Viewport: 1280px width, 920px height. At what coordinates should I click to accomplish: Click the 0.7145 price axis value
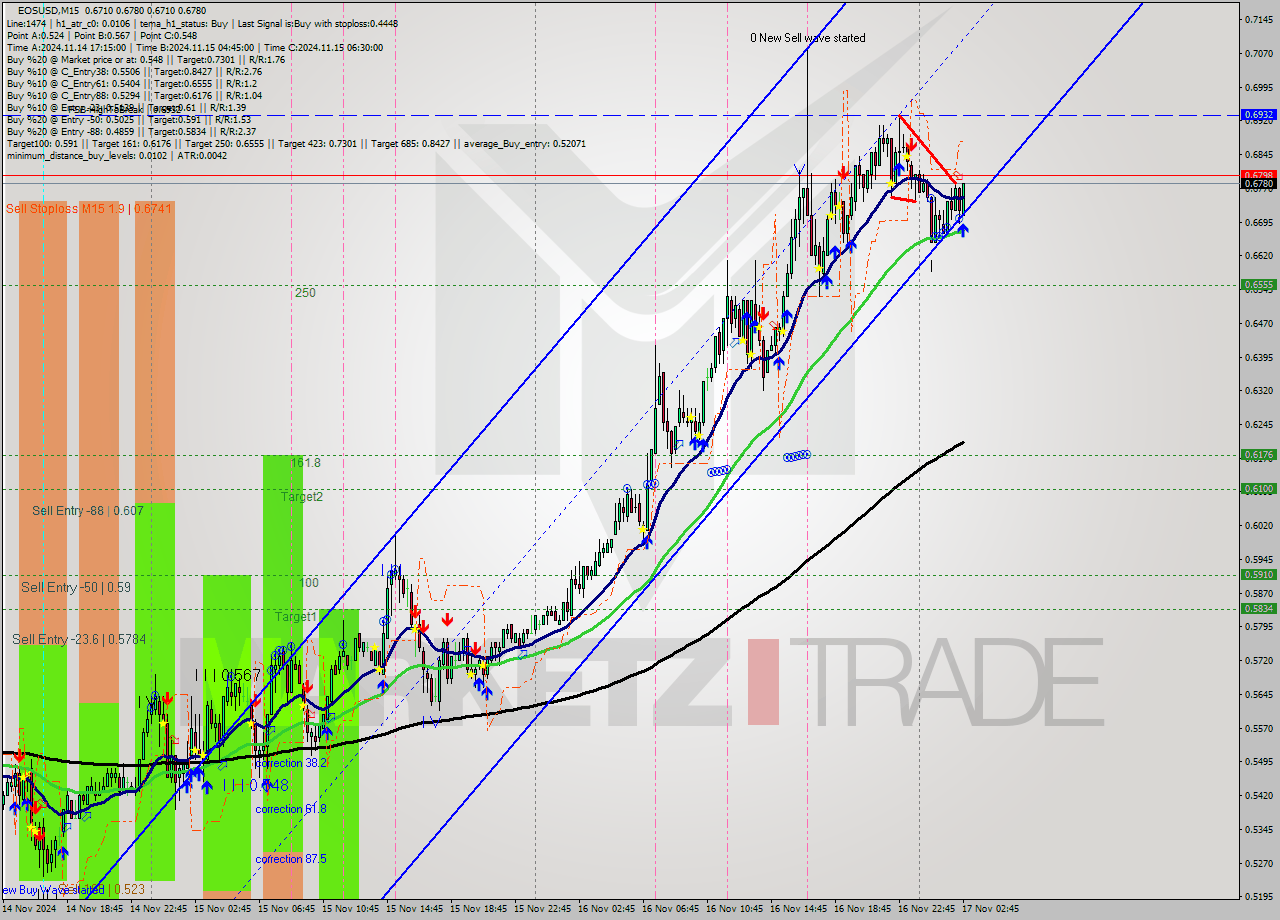(1258, 20)
